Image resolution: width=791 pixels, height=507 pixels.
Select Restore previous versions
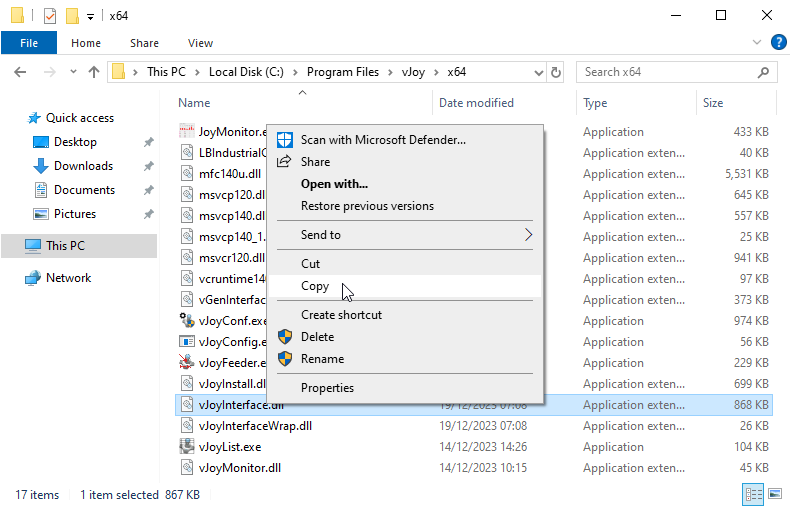point(405,206)
